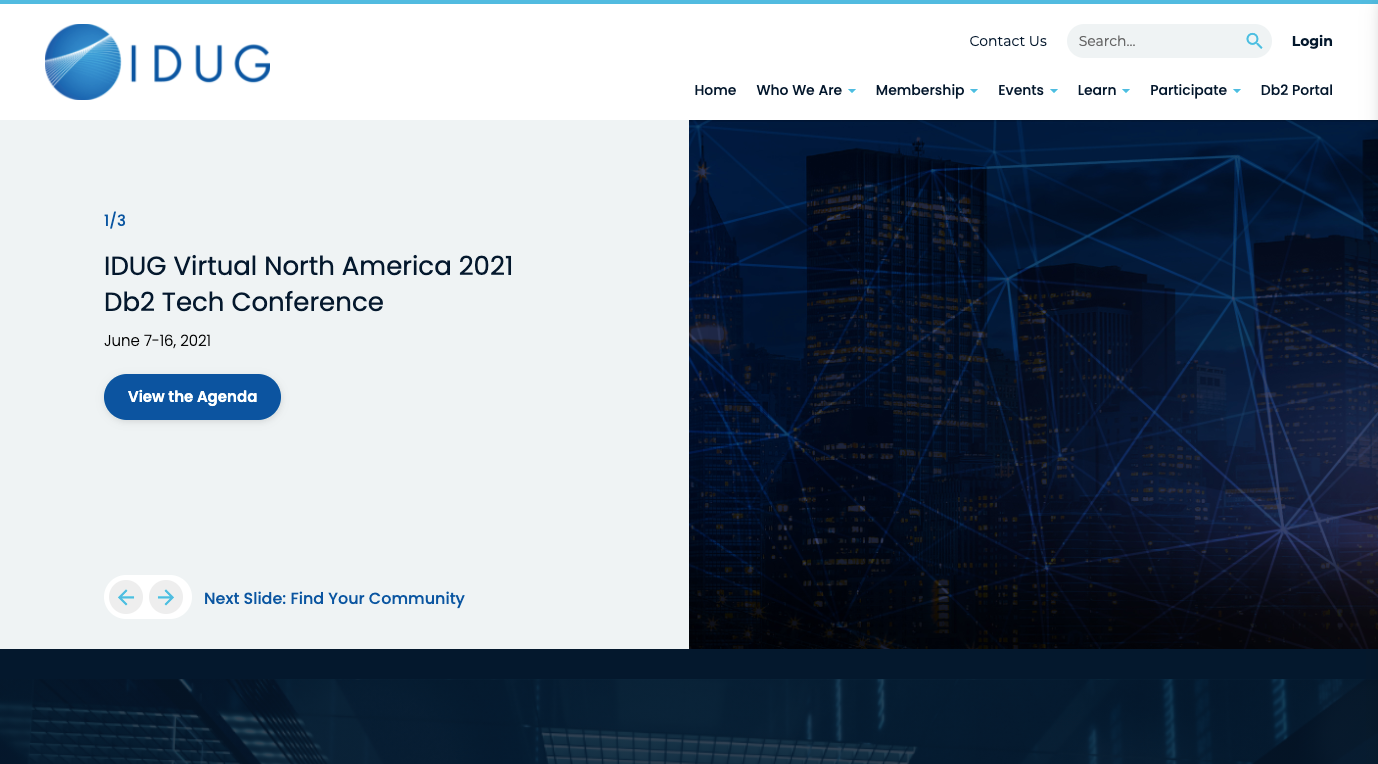Click the June 7-16, 2021 date text
The image size is (1378, 764).
[x=157, y=341]
